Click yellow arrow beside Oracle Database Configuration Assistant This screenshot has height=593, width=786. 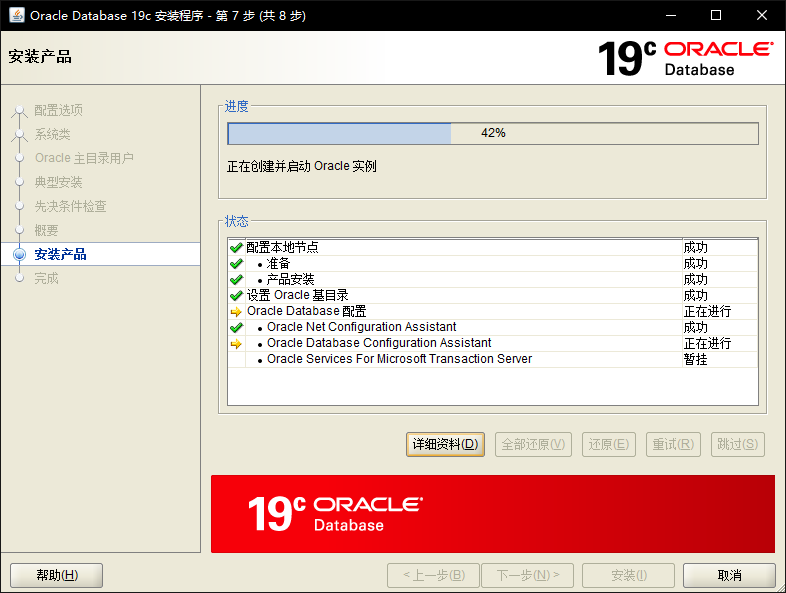pyautogui.click(x=236, y=344)
